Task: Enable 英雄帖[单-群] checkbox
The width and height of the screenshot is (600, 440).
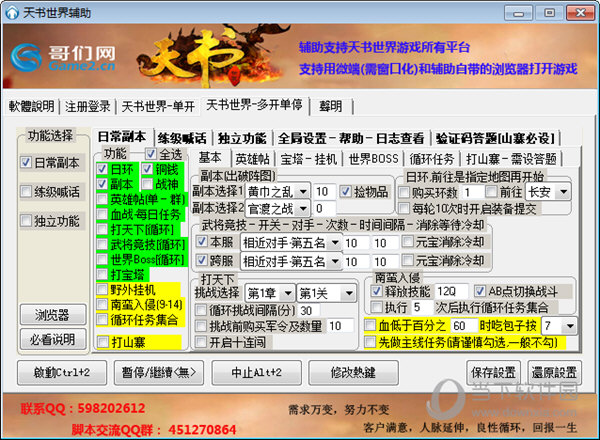Action: point(102,199)
